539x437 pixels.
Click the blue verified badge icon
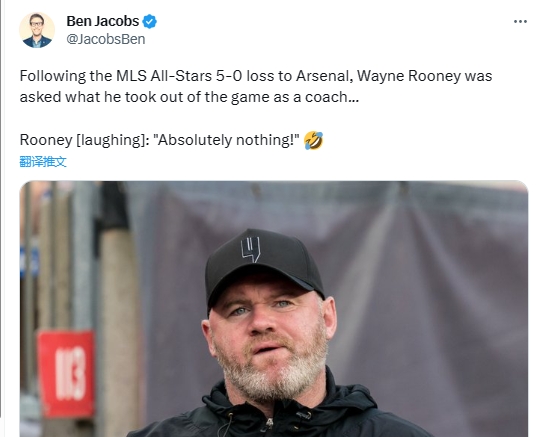tap(150, 21)
